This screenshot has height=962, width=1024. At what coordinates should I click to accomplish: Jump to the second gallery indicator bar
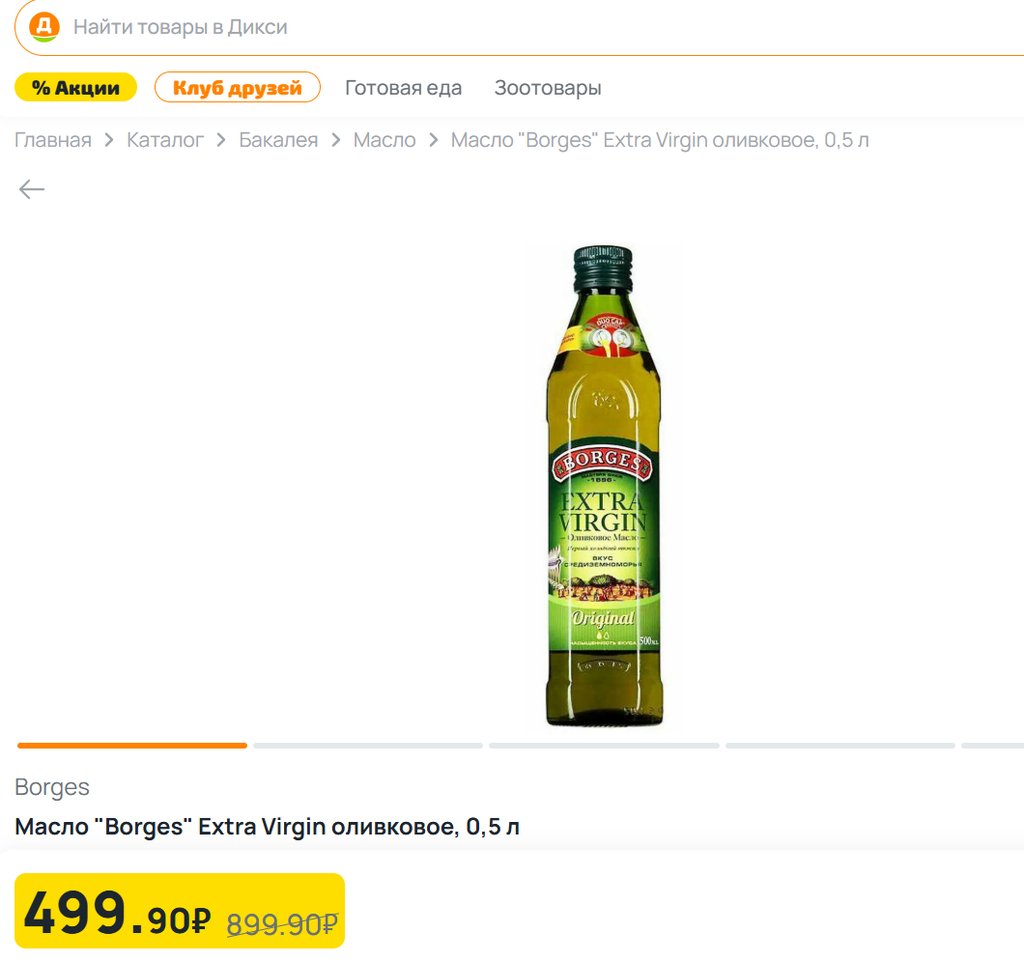[x=368, y=745]
